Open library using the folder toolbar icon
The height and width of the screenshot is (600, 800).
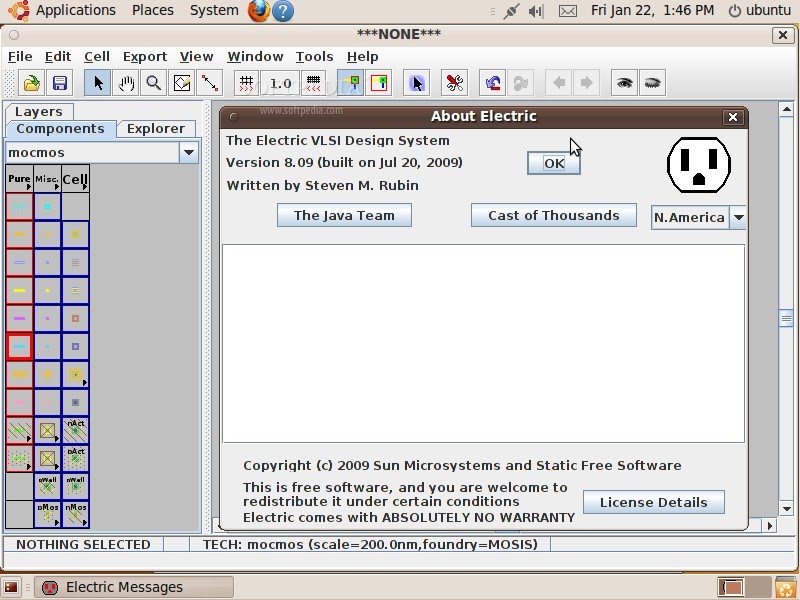32,83
